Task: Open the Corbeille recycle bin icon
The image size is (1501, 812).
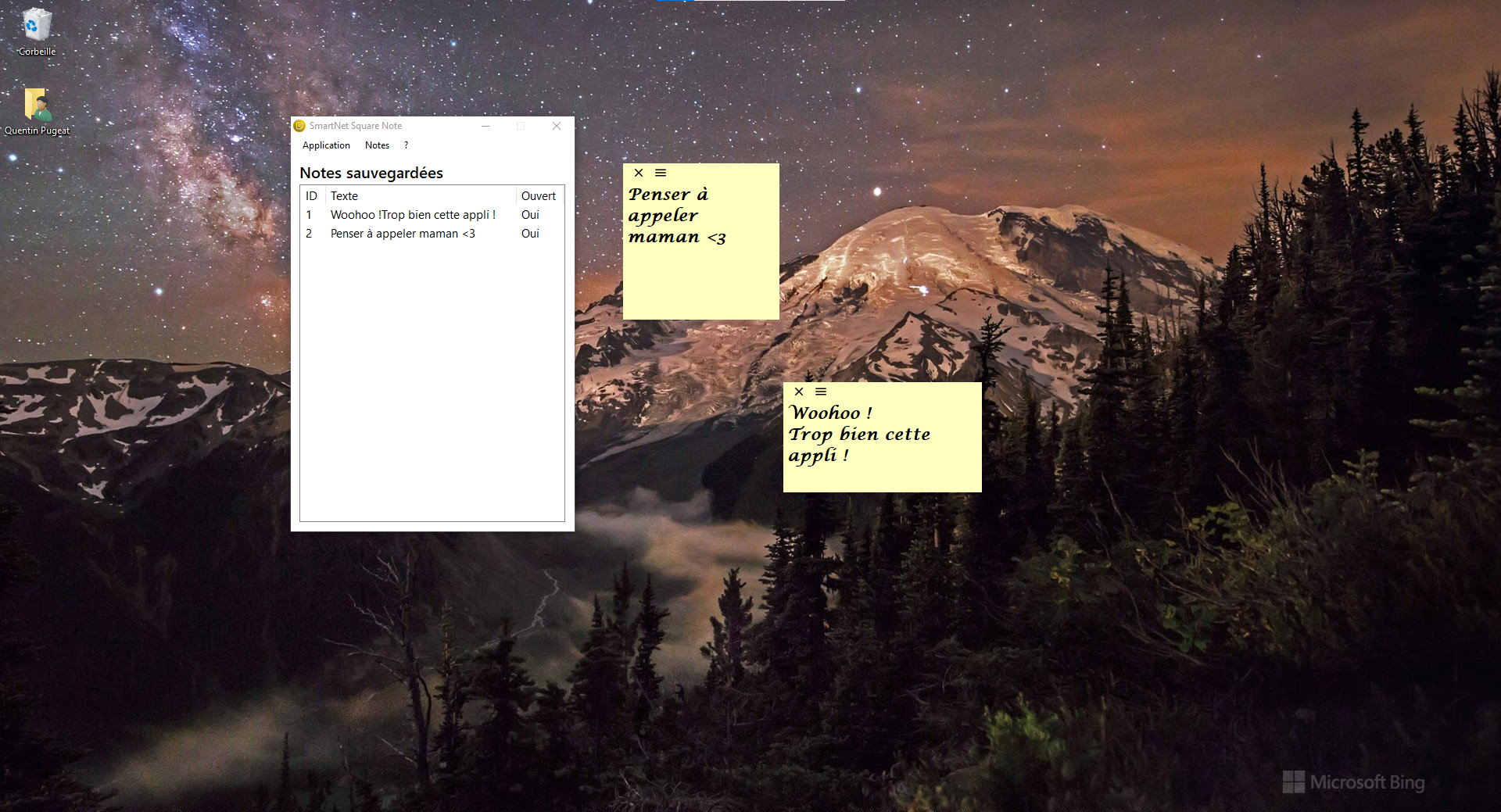Action: 37,32
